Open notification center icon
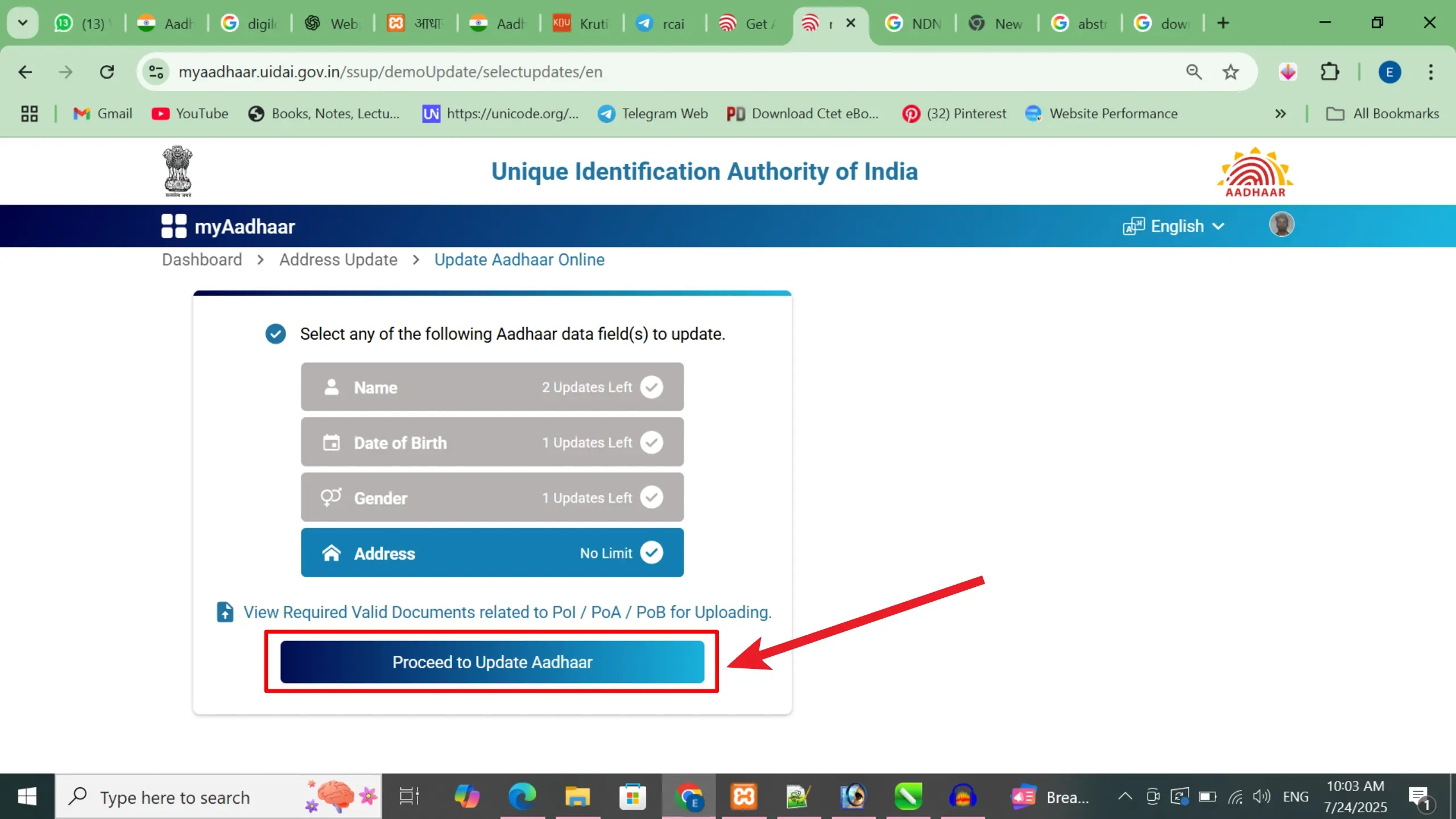 [1420, 797]
